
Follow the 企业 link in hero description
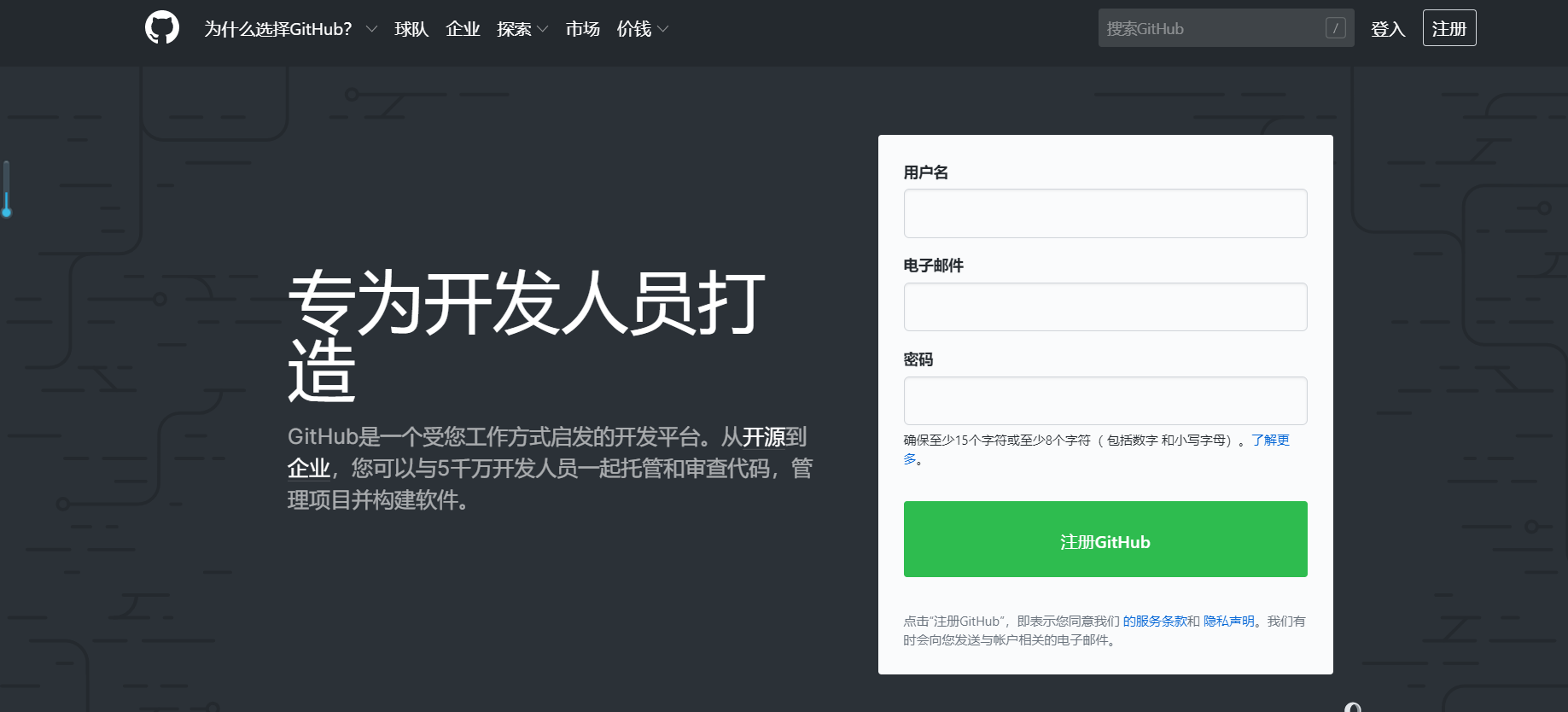[309, 469]
